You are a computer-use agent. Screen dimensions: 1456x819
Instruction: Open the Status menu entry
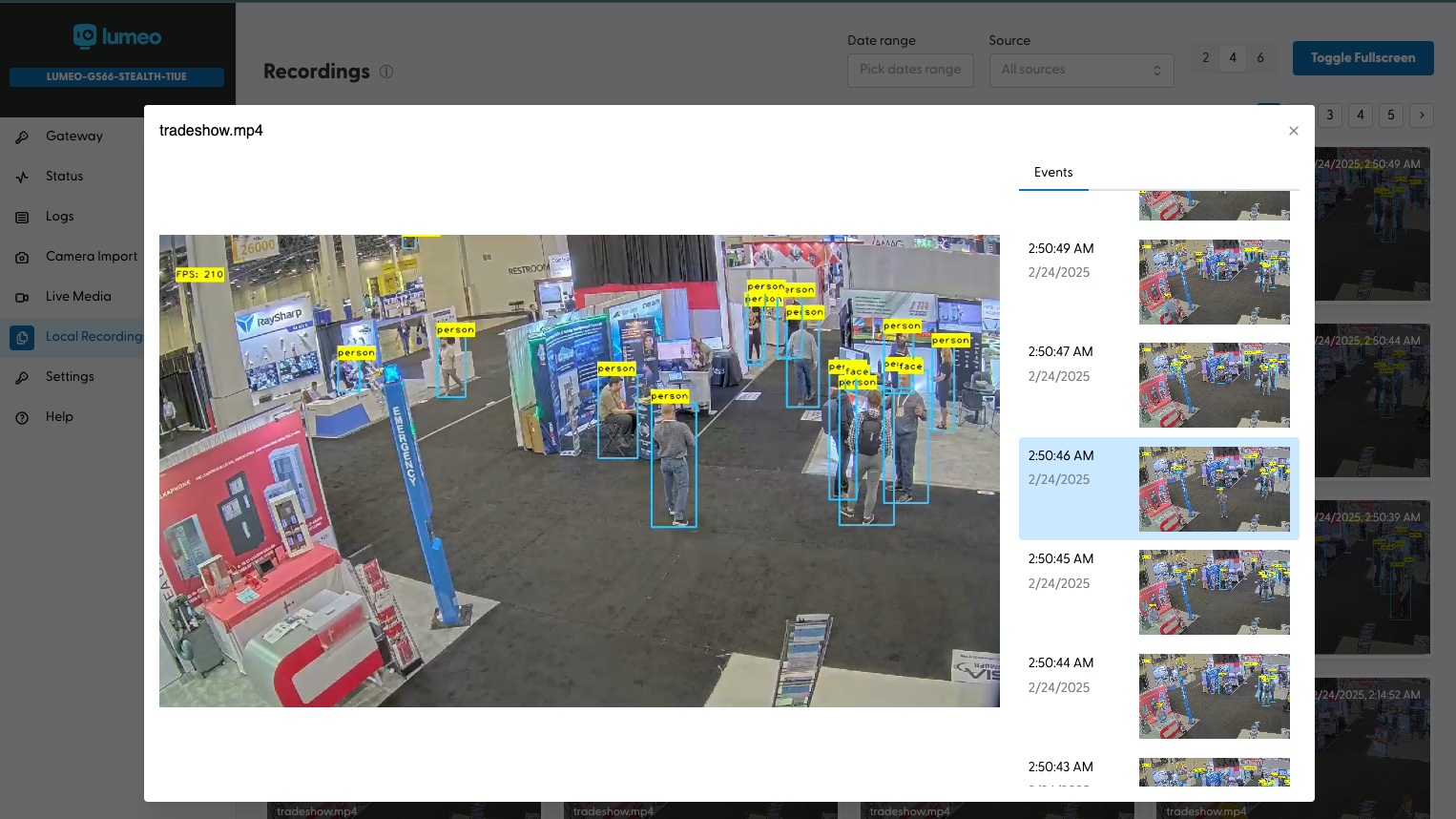(64, 177)
